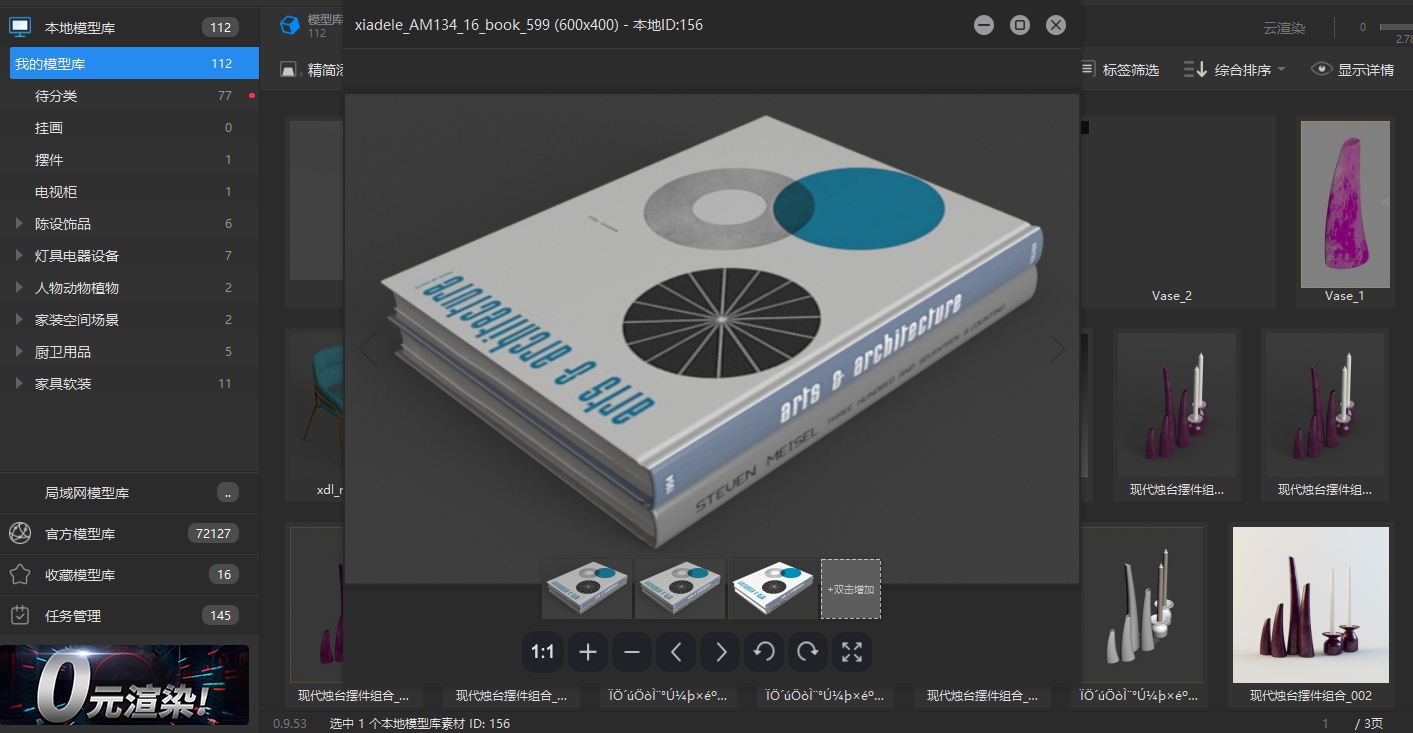Click the 局域网模型库 '..' badge
1413x733 pixels.
coord(228,492)
